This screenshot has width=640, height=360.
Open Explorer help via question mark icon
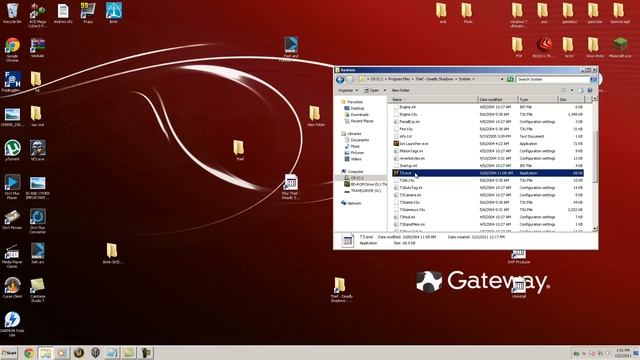click(x=590, y=90)
